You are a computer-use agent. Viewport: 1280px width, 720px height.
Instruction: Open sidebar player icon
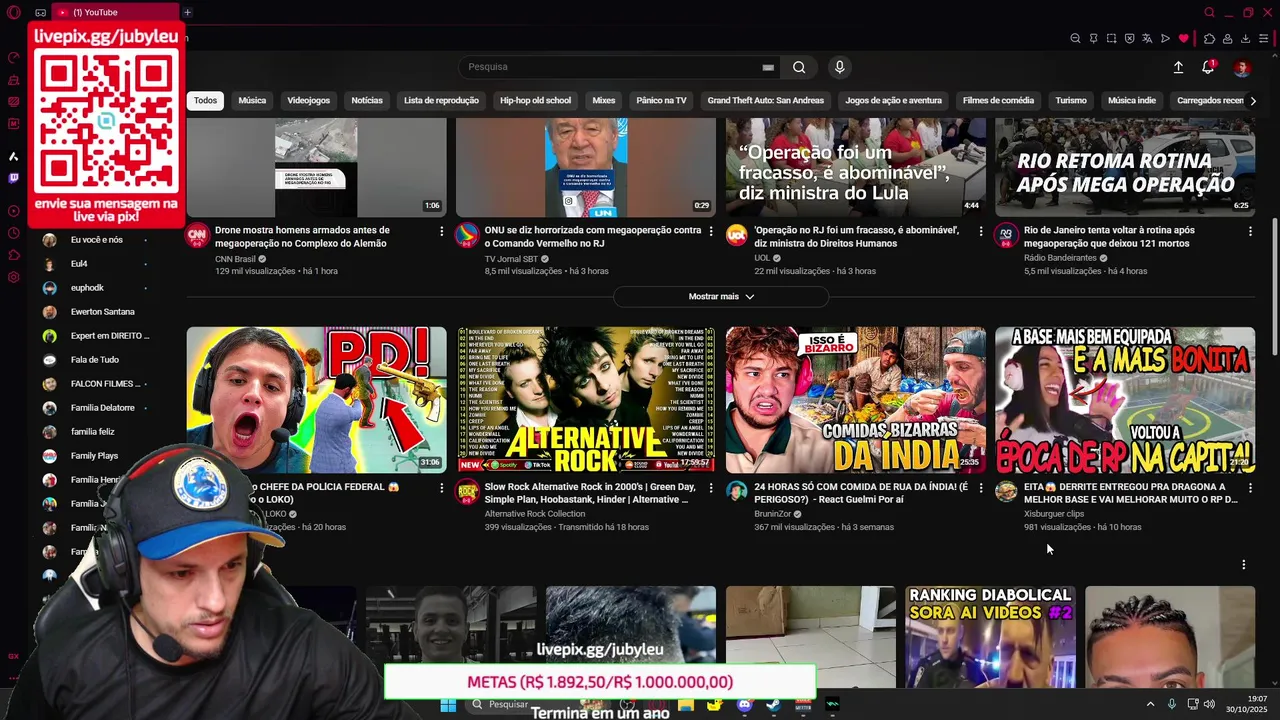(13, 211)
